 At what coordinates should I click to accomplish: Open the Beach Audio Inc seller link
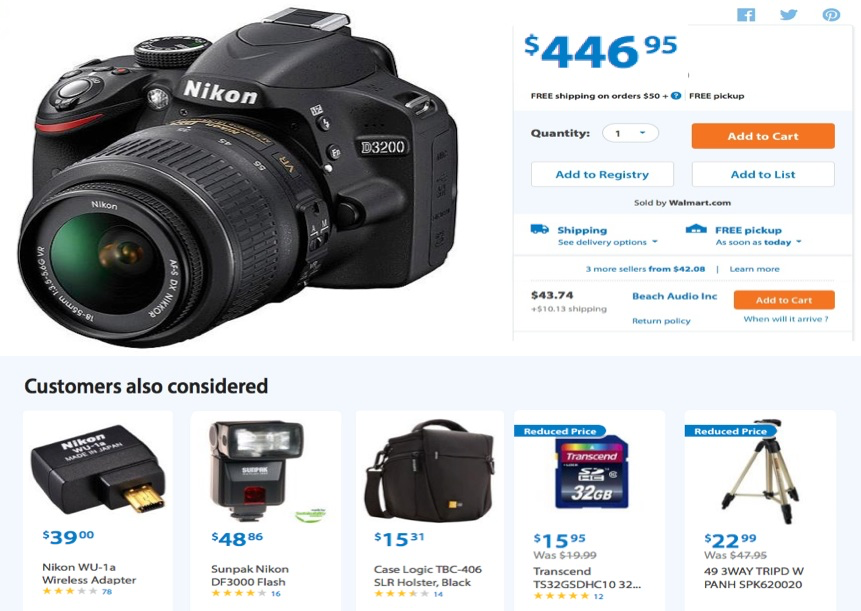pyautogui.click(x=674, y=296)
